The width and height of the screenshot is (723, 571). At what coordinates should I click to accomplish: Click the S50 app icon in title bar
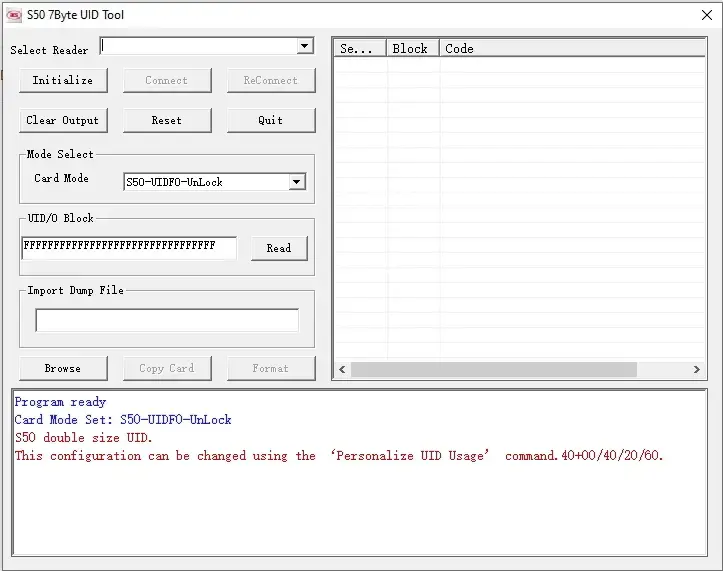pos(14,15)
